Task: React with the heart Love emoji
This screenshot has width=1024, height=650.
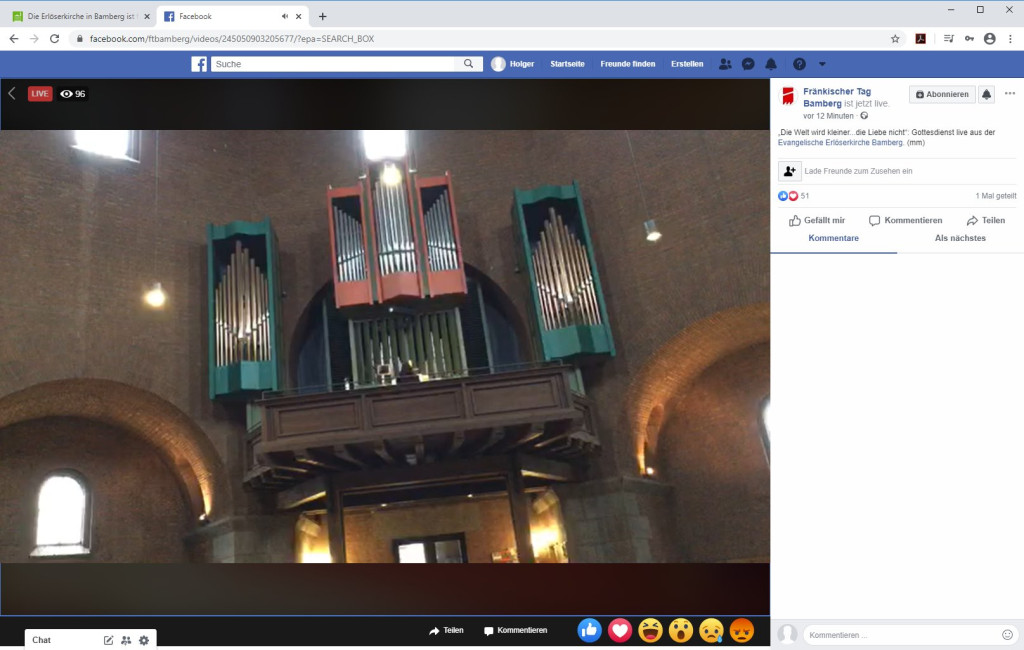Action: click(620, 630)
